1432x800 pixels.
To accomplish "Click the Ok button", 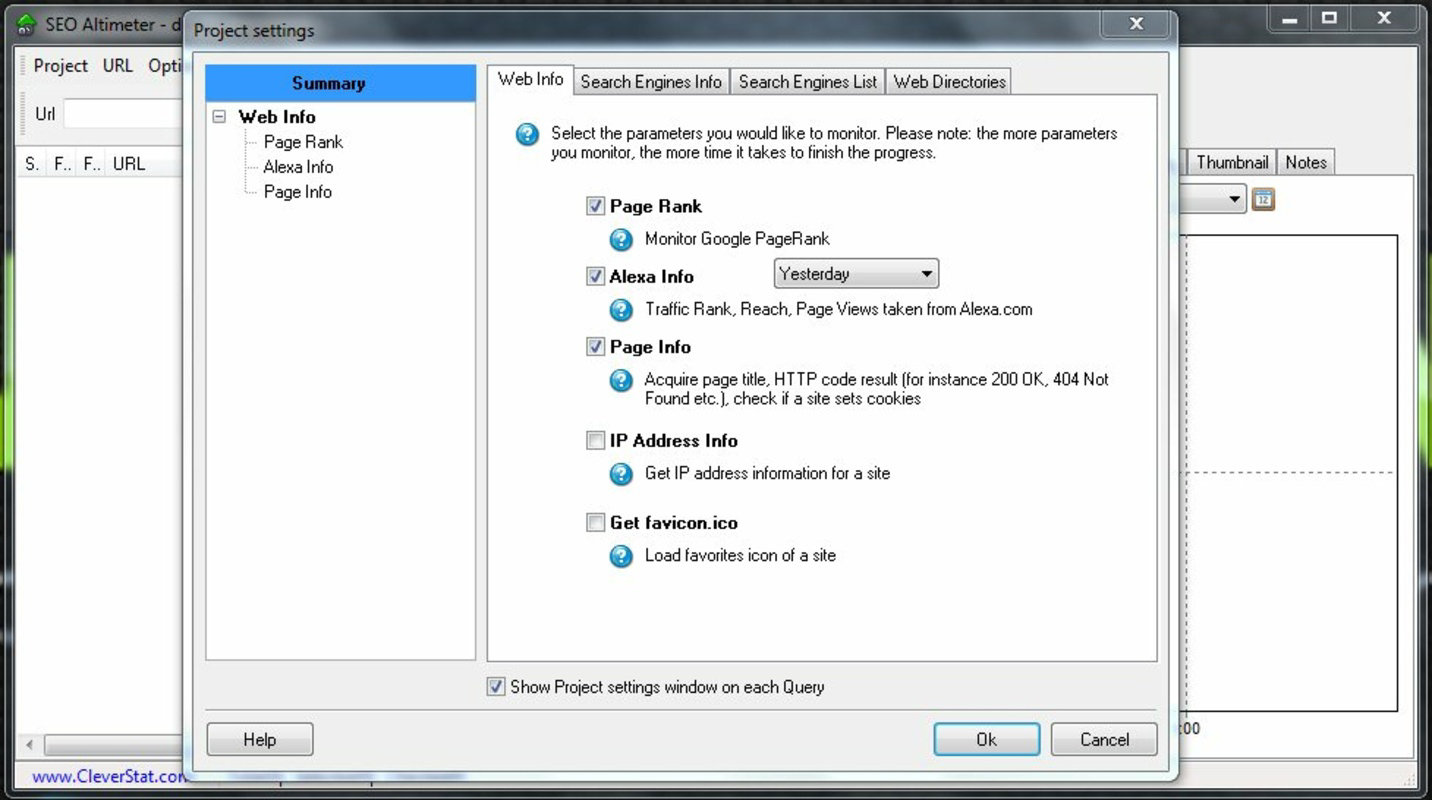I will click(986, 740).
